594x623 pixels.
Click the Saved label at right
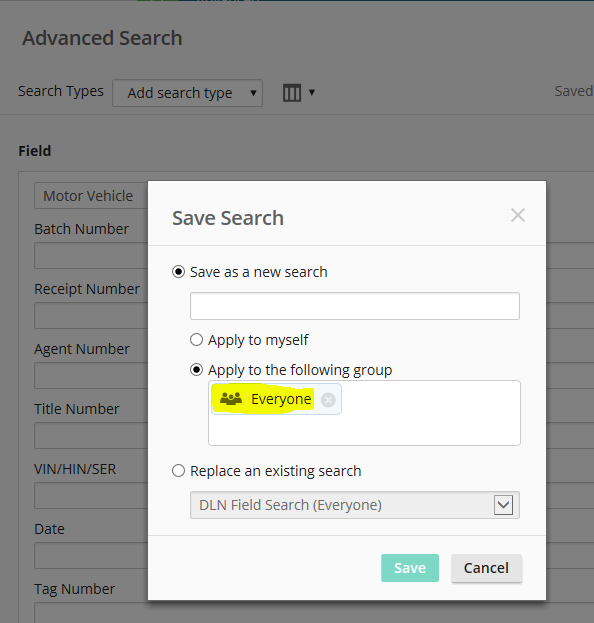[574, 91]
